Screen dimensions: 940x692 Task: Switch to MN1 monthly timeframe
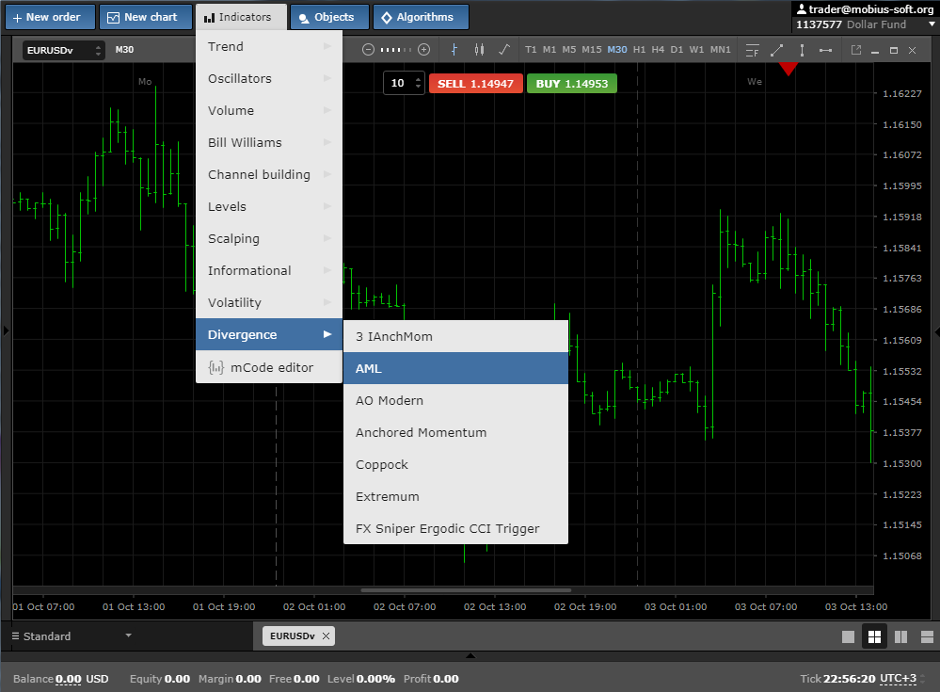tap(720, 50)
